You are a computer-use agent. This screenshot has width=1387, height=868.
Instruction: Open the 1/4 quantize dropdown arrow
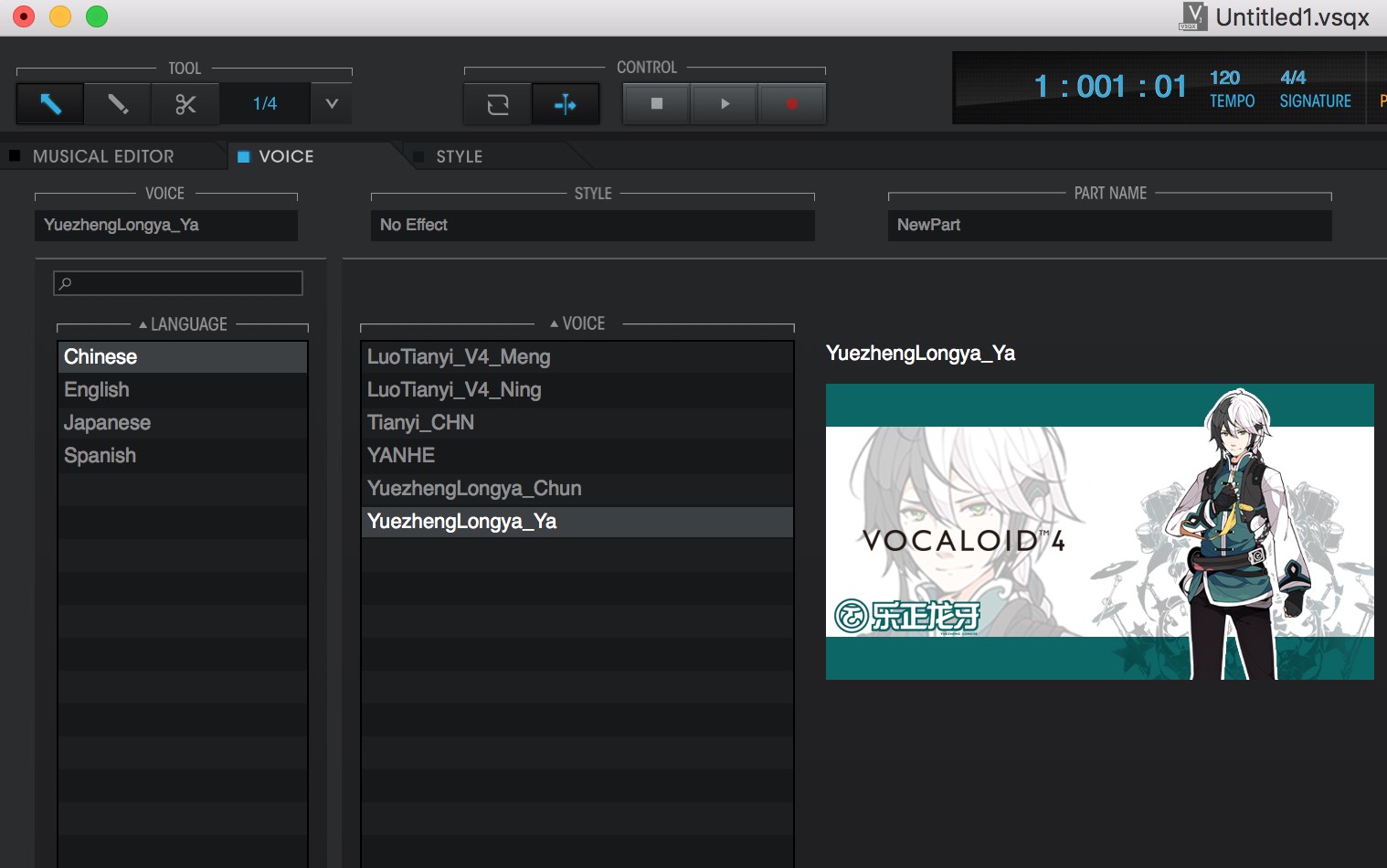coord(332,104)
